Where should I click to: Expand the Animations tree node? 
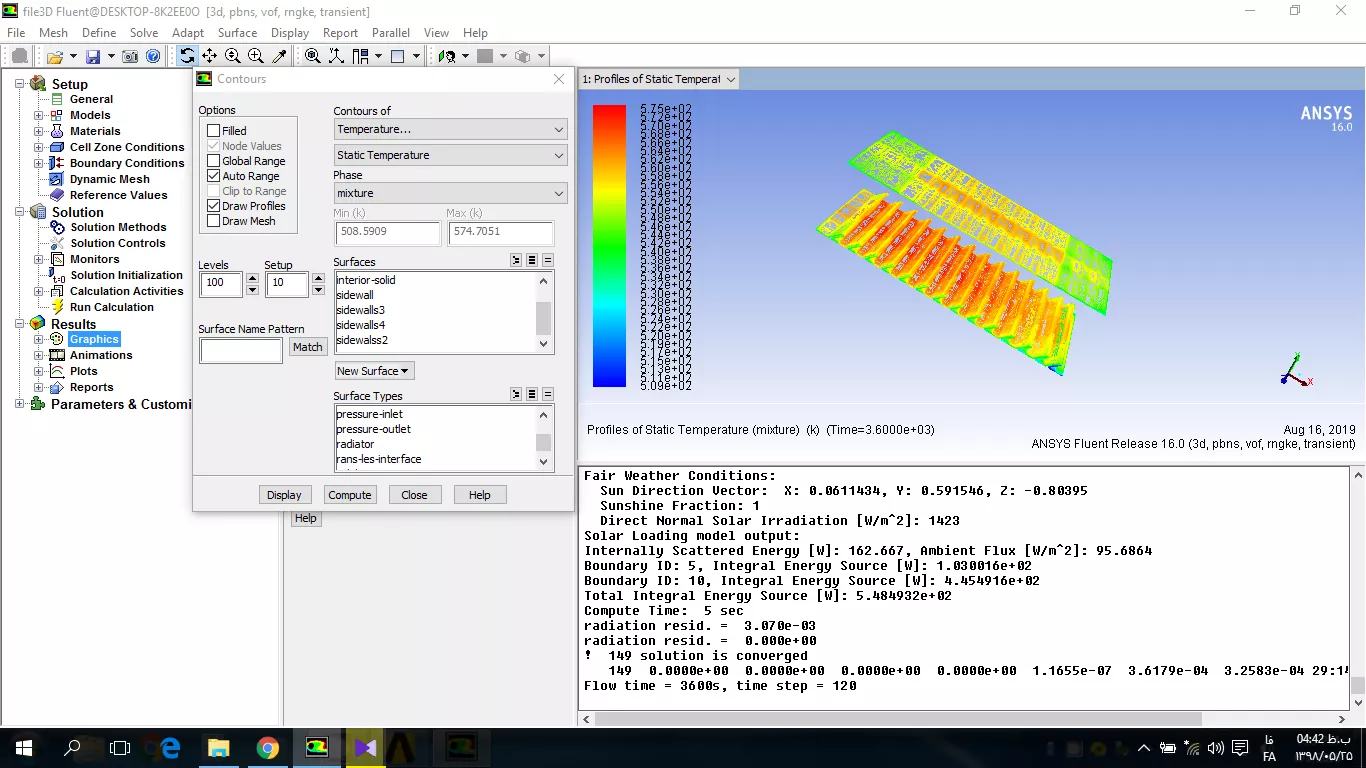point(39,355)
